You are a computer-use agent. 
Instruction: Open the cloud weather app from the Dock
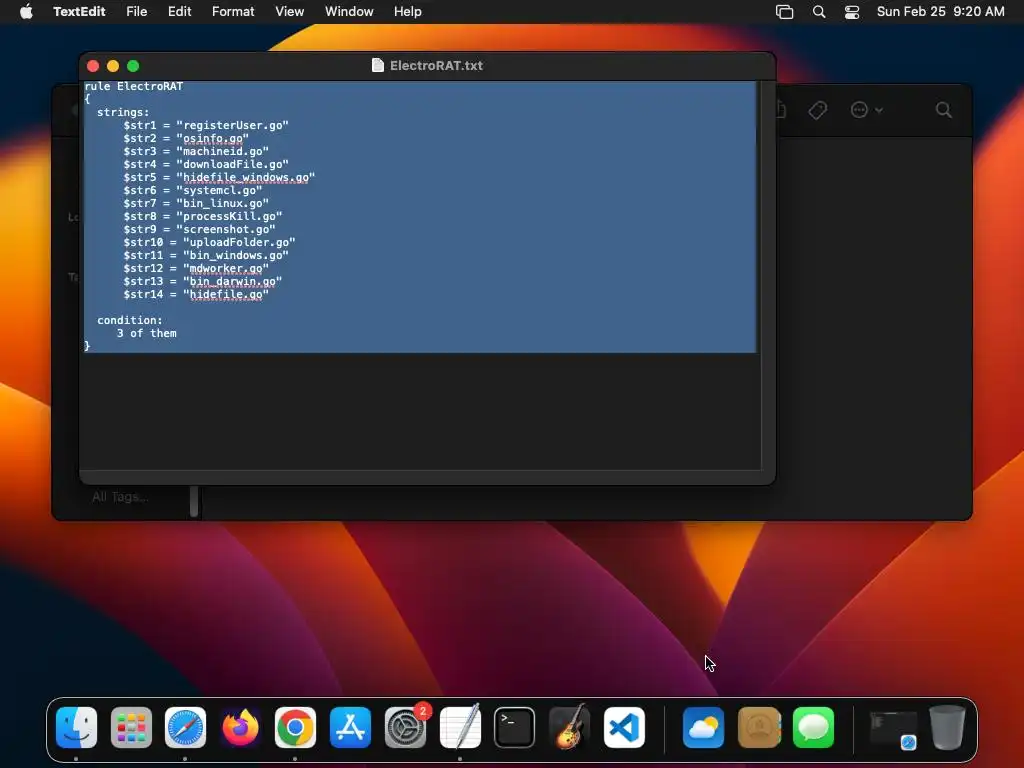(703, 727)
